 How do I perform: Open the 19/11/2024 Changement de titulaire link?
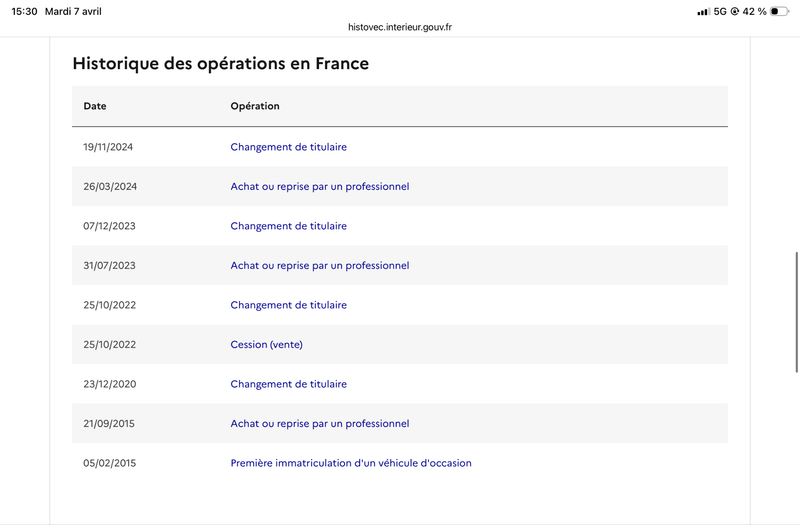click(x=288, y=147)
